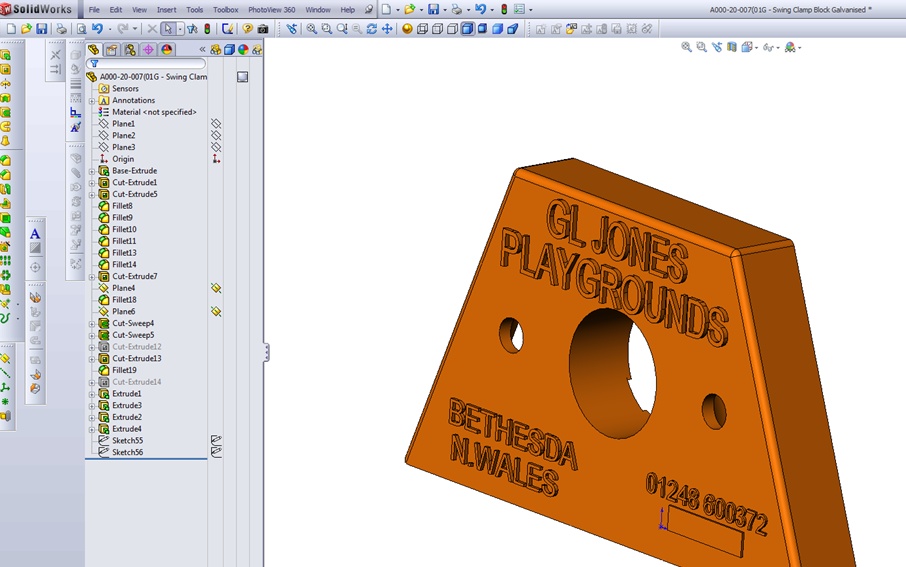Open the PropertyManager tab
Image resolution: width=906 pixels, height=567 pixels.
112,50
